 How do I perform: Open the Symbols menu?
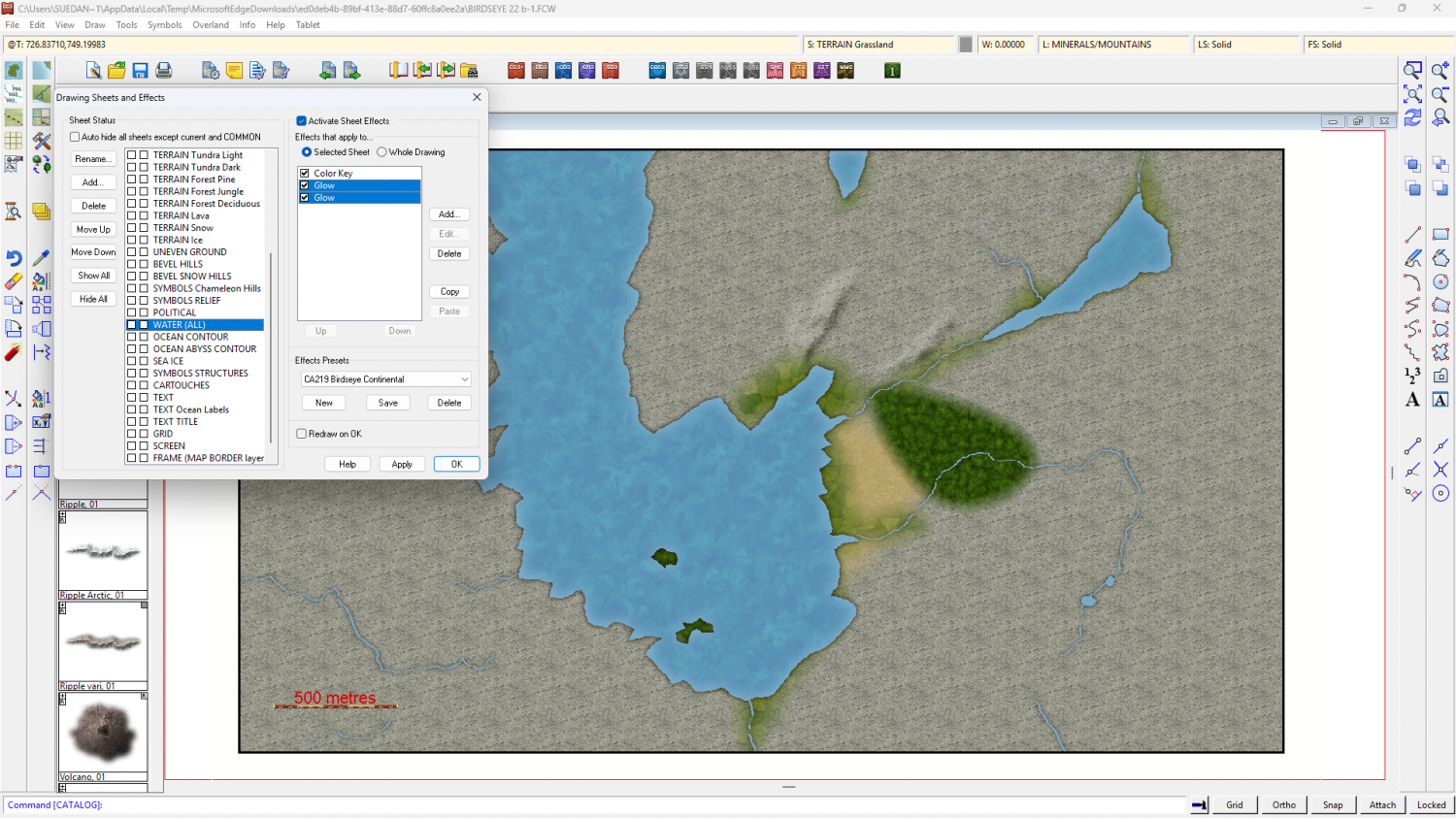[x=164, y=25]
